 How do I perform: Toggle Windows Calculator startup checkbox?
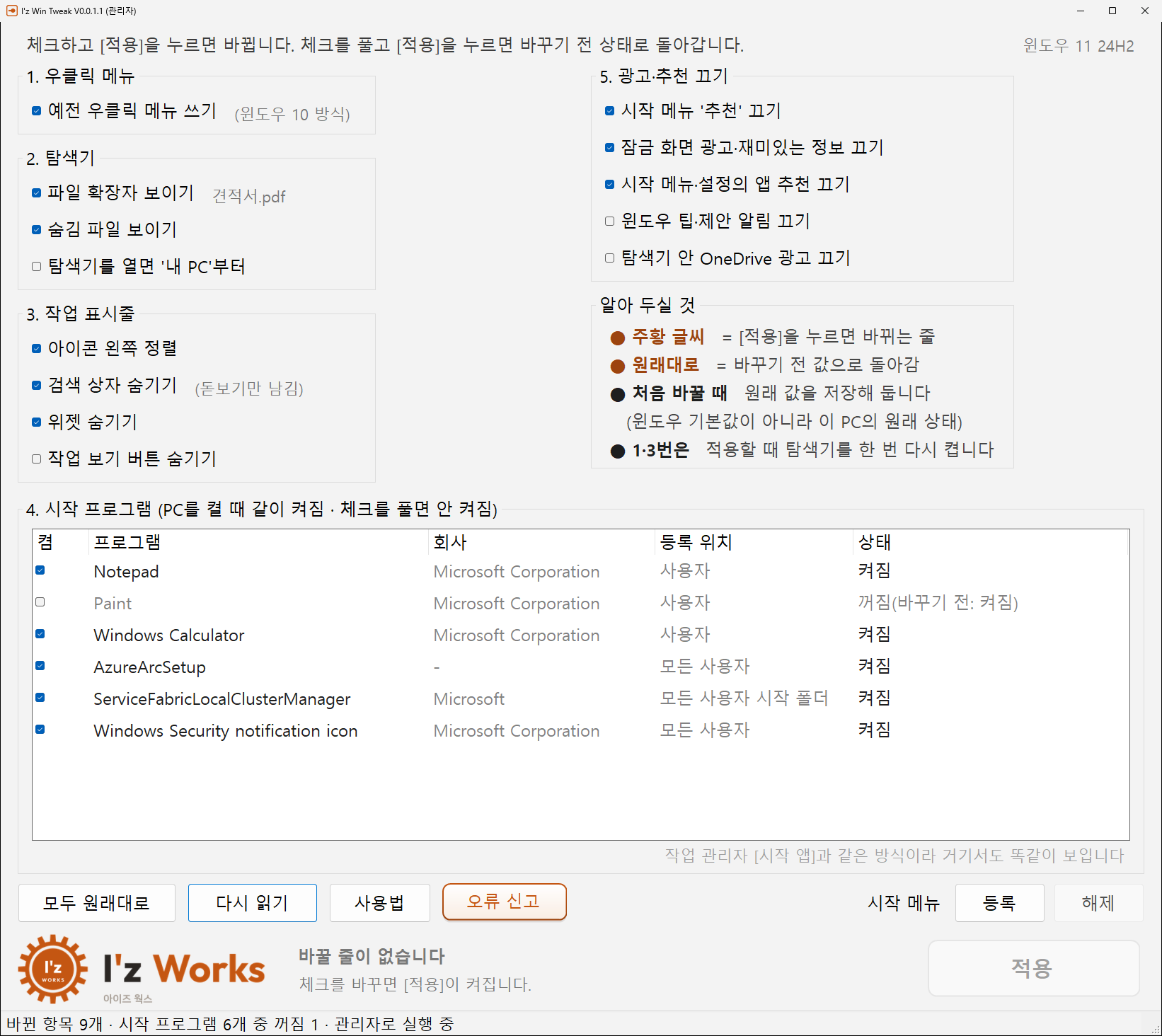coord(40,634)
